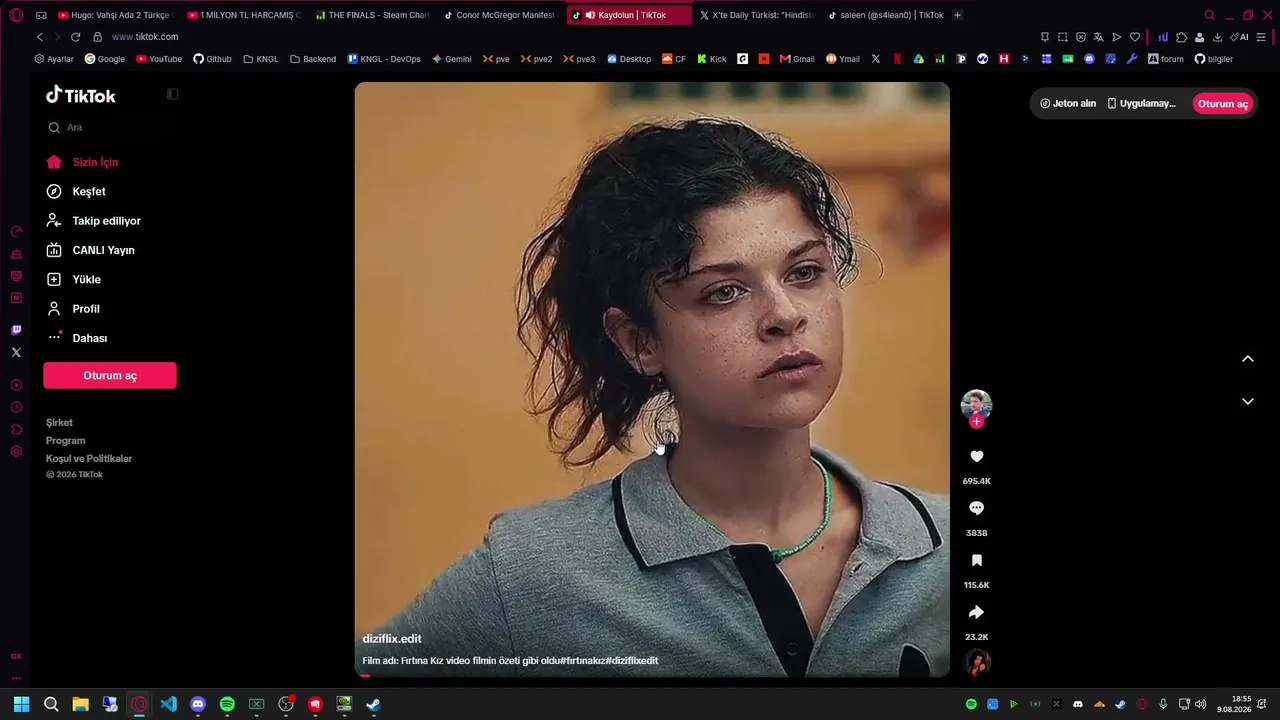The width and height of the screenshot is (1280, 720).
Task: Switch to the Hugo: Vahşi Ada 2 tab
Action: 115,15
